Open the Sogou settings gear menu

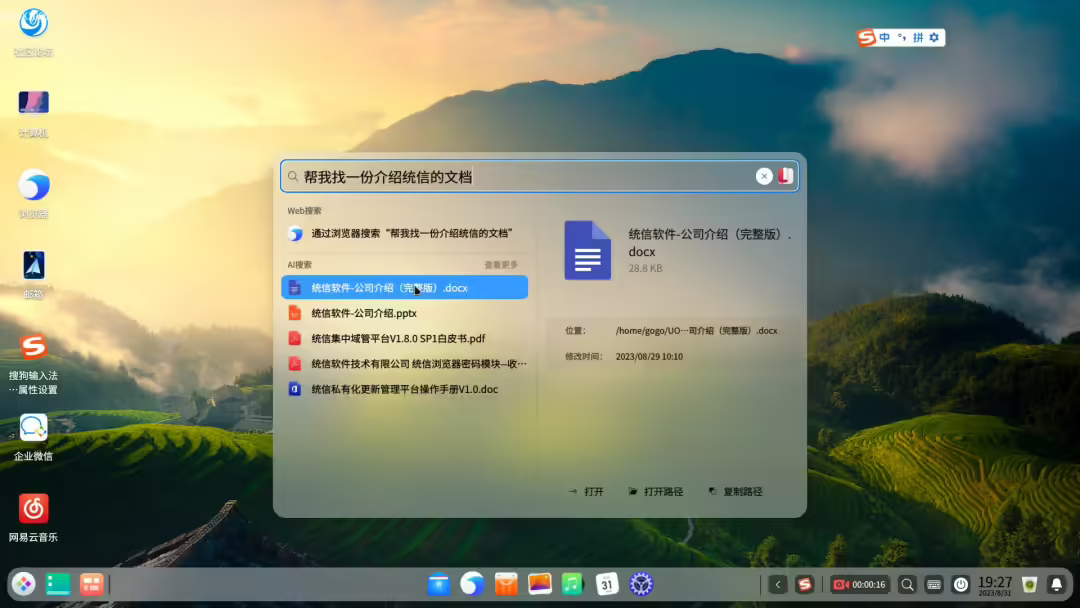coord(934,37)
